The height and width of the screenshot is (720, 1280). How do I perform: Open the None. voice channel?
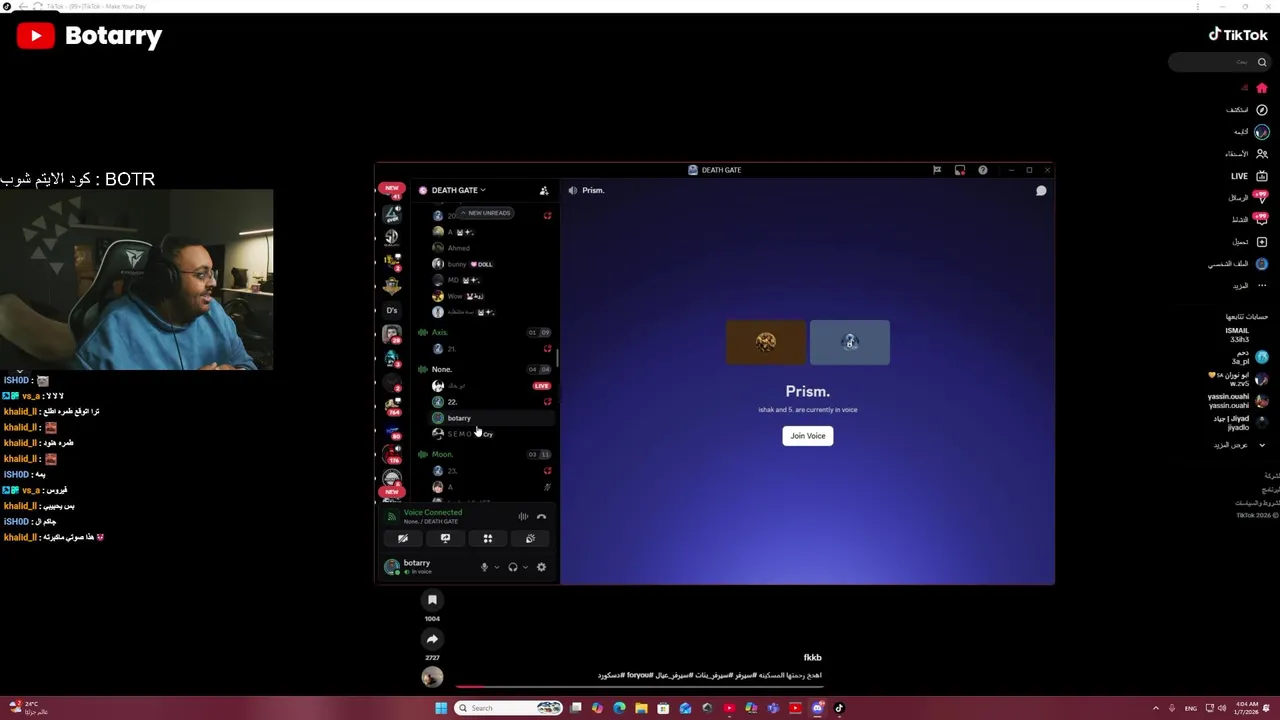click(x=441, y=369)
